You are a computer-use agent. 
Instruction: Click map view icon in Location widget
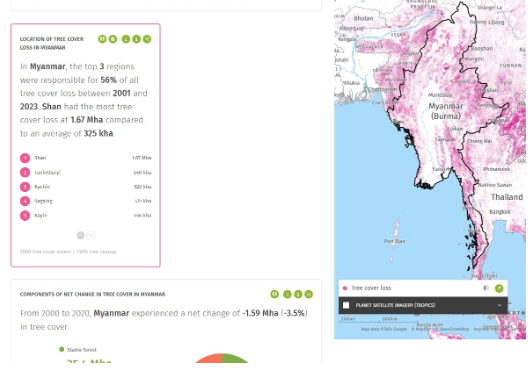click(102, 39)
